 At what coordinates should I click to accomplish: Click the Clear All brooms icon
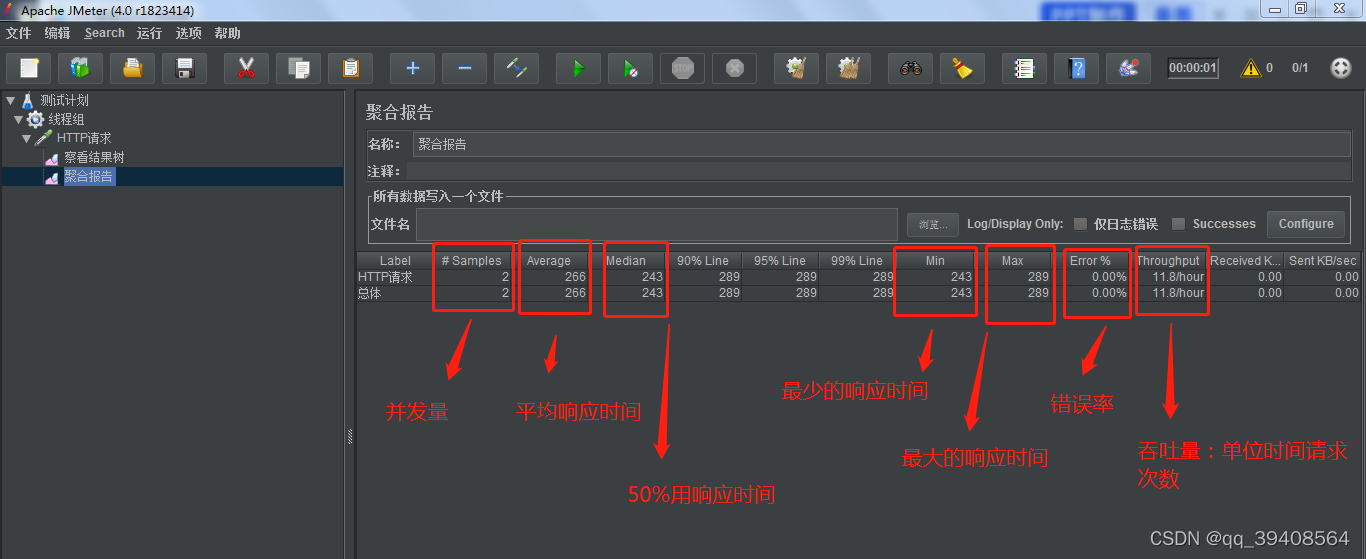coord(848,68)
